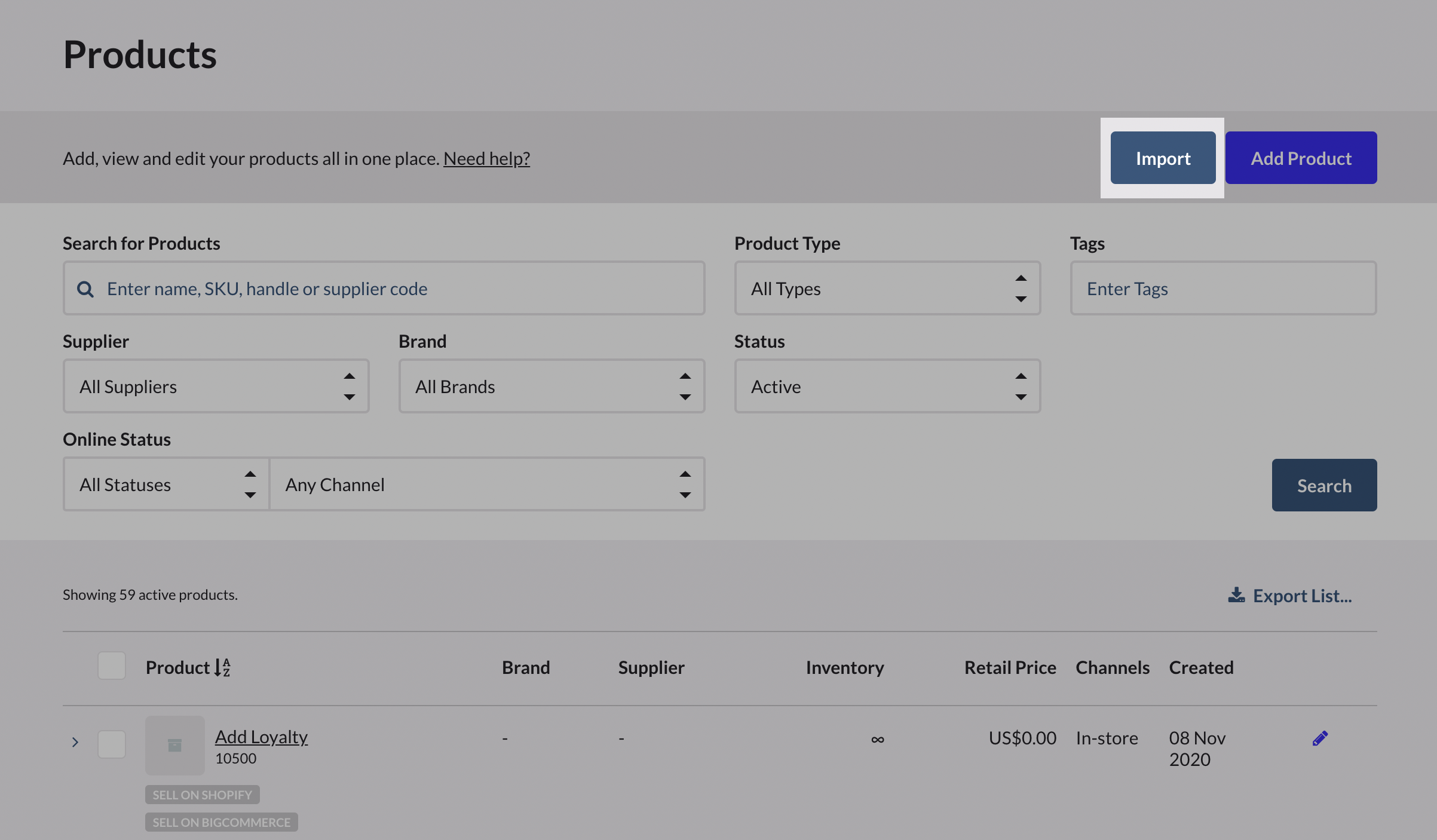
Task: Open the Status Active dropdown
Action: (x=887, y=386)
